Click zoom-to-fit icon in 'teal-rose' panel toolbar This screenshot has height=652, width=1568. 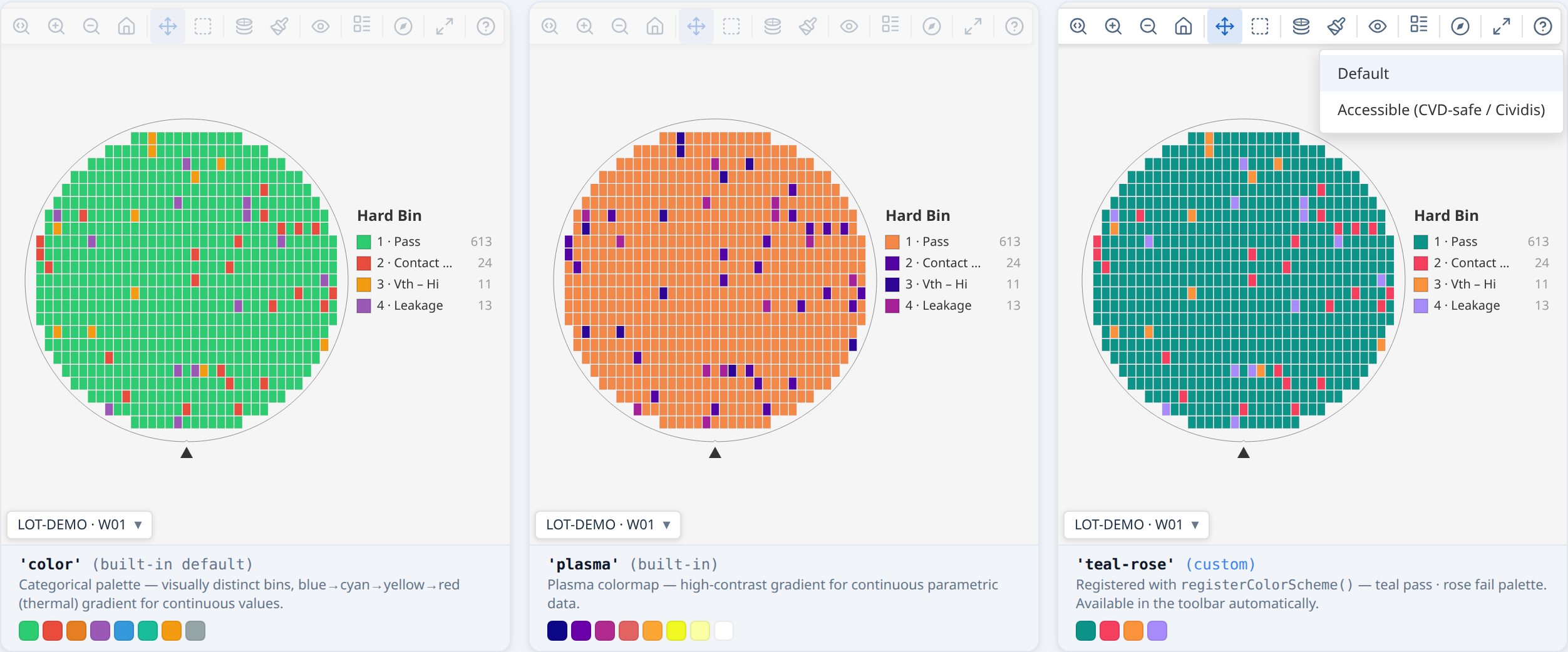point(1078,26)
